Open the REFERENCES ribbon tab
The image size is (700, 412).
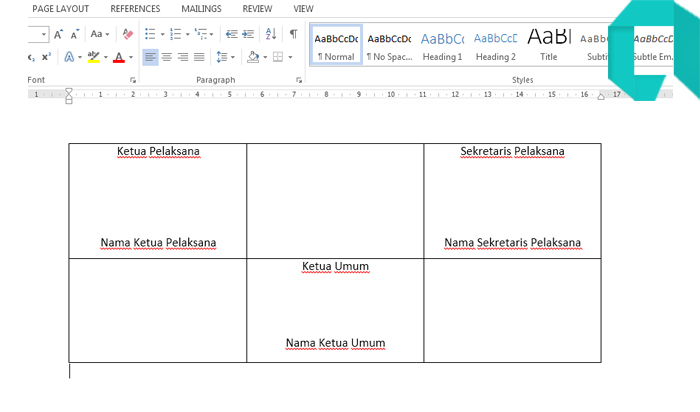coord(135,8)
